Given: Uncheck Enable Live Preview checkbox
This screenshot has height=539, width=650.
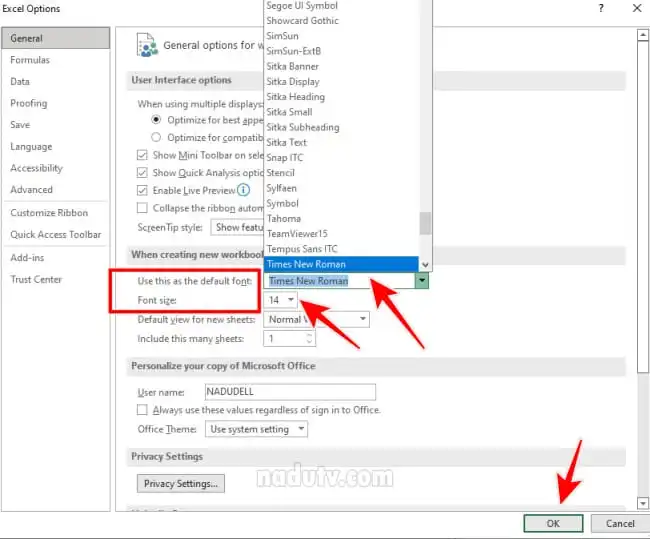Looking at the screenshot, I should click(x=142, y=190).
